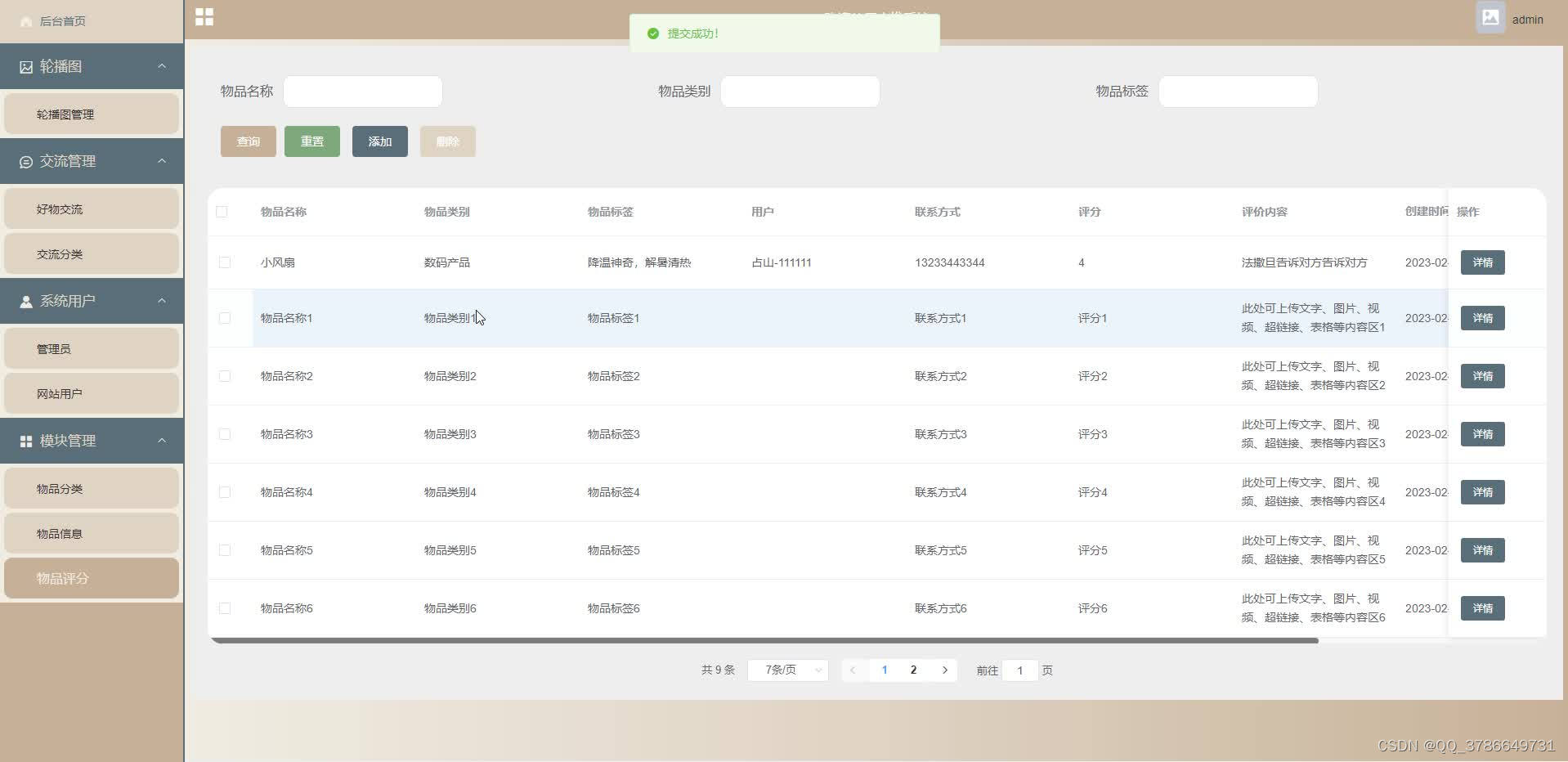Open 详情 for row 物品名称2

pos(1483,376)
